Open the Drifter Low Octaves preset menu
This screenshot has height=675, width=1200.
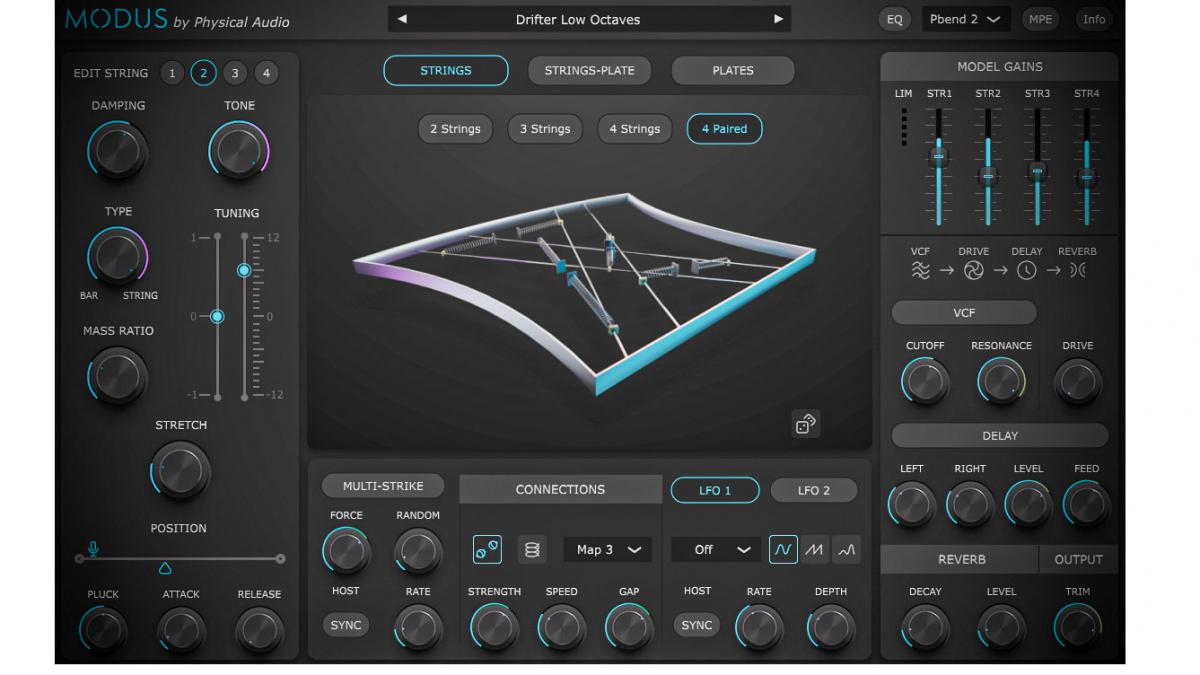(590, 19)
